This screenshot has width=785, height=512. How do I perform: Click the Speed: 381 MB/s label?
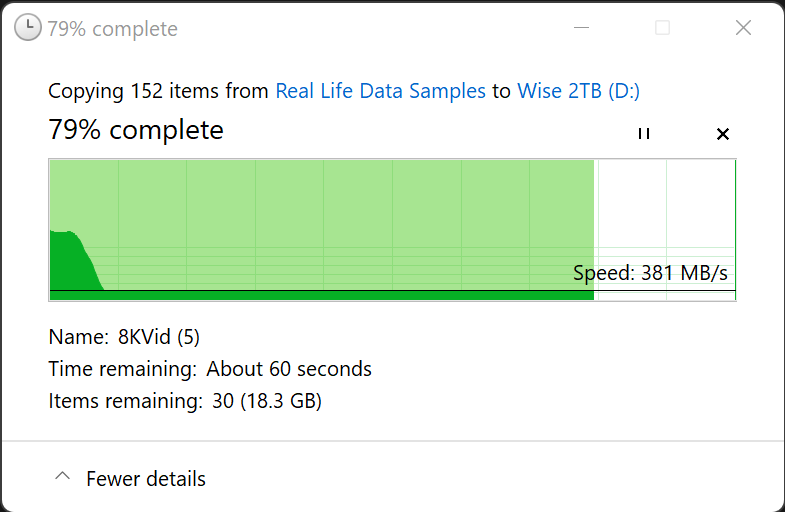coord(650,273)
